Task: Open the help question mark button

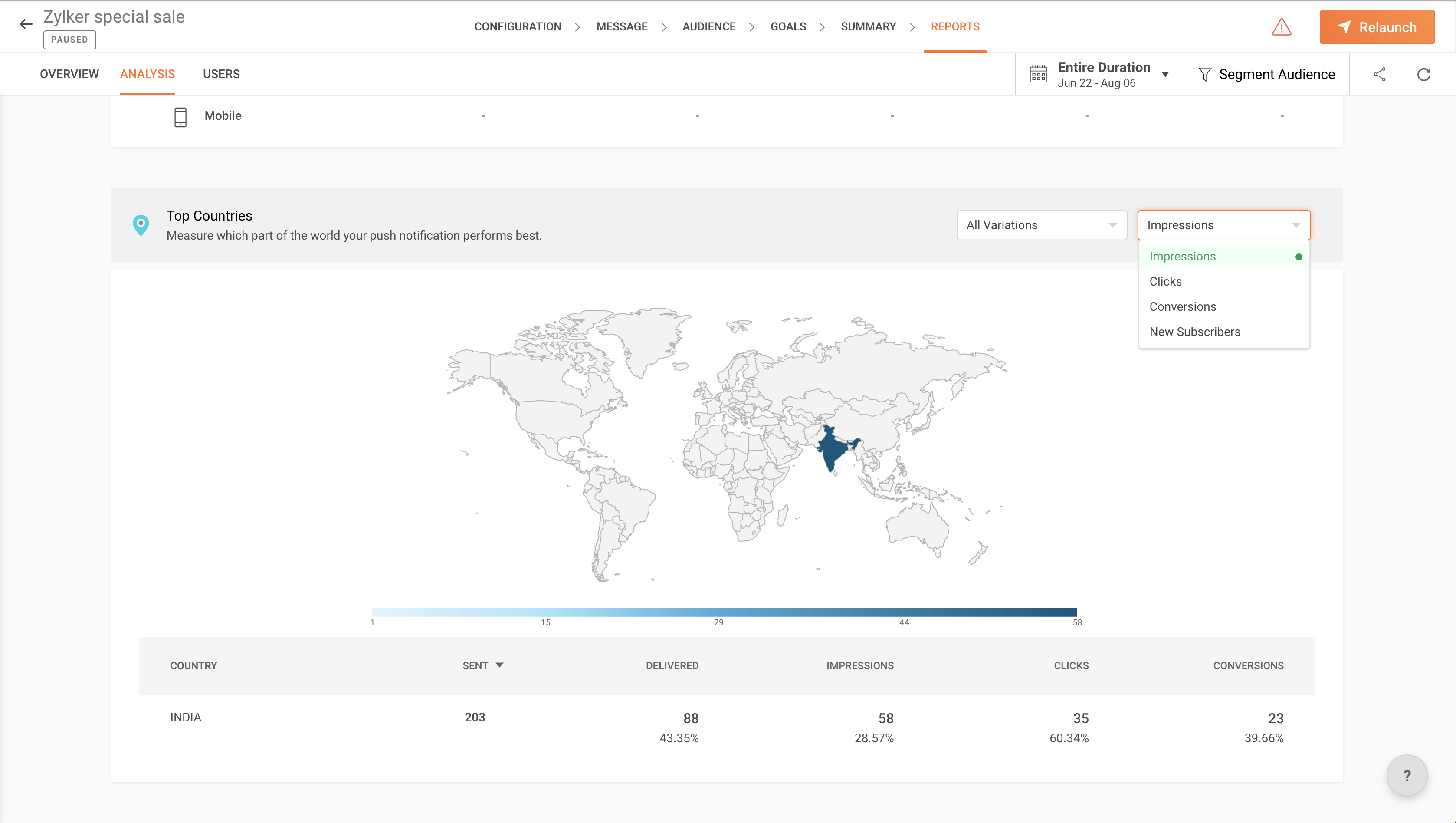Action: click(x=1407, y=775)
